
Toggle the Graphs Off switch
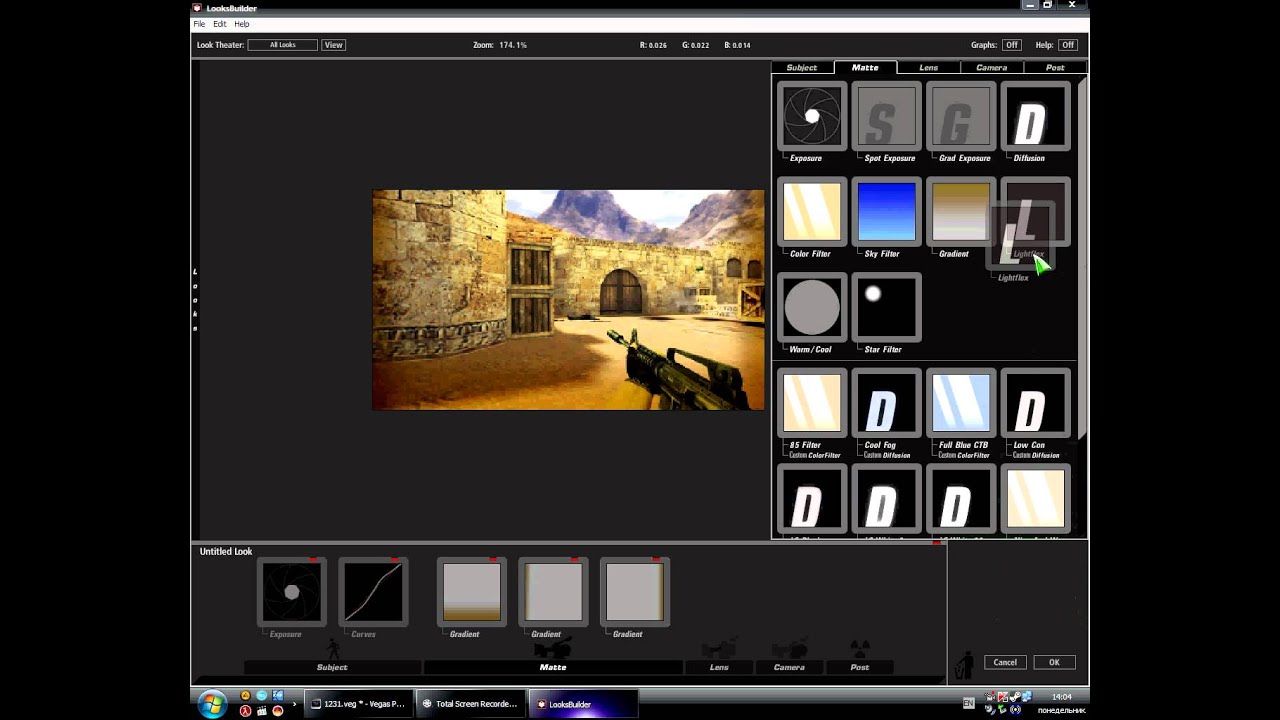(1011, 45)
